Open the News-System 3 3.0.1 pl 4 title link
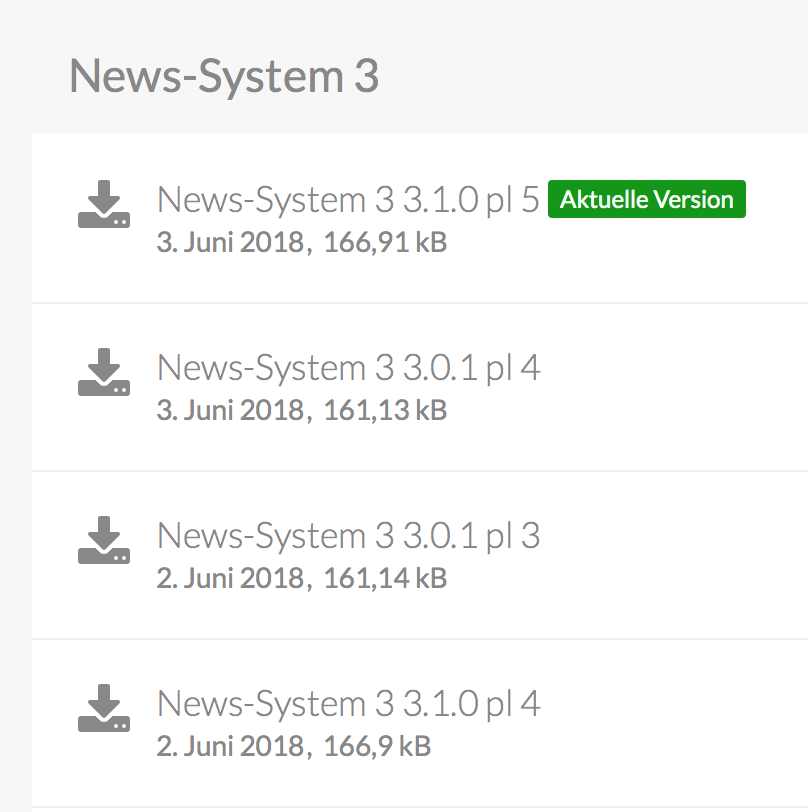This screenshot has width=808, height=812. click(348, 368)
